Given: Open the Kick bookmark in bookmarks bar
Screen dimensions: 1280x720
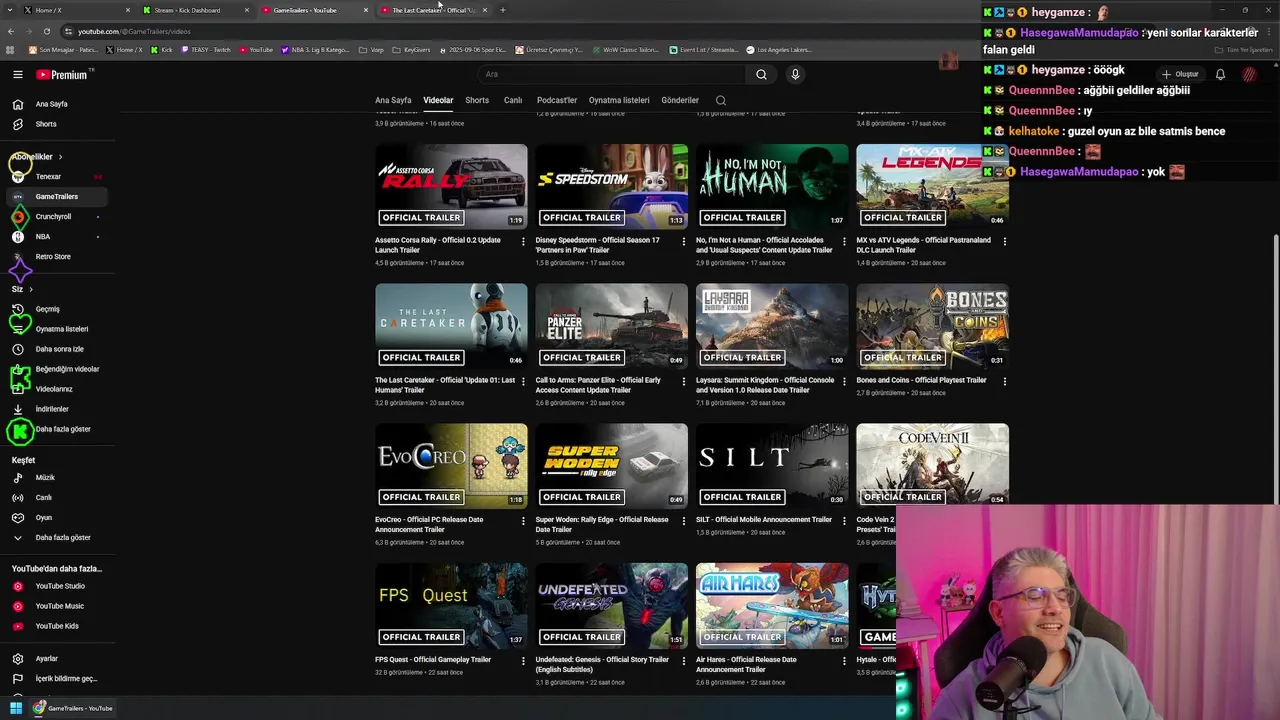Looking at the screenshot, I should pyautogui.click(x=162, y=49).
